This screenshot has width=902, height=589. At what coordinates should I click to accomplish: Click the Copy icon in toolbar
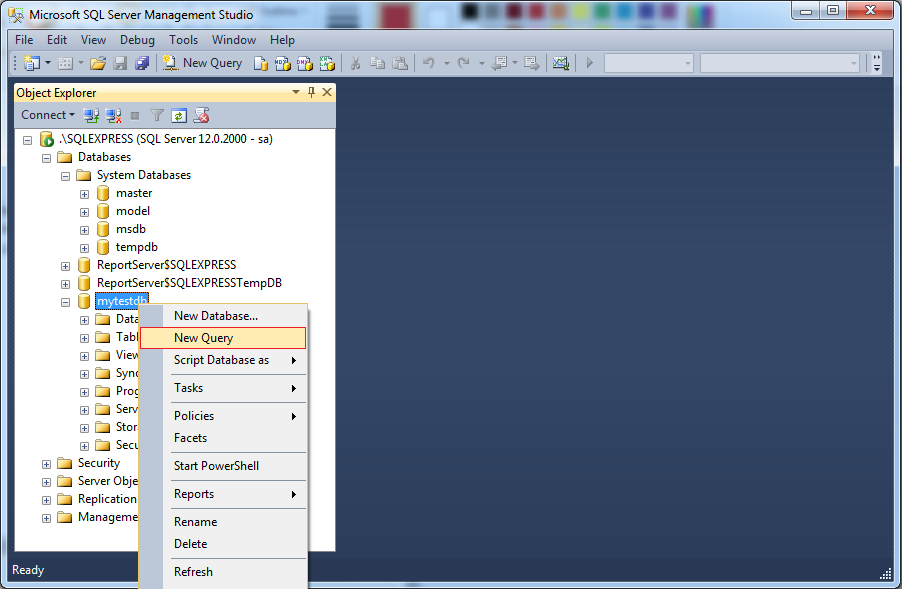[377, 63]
